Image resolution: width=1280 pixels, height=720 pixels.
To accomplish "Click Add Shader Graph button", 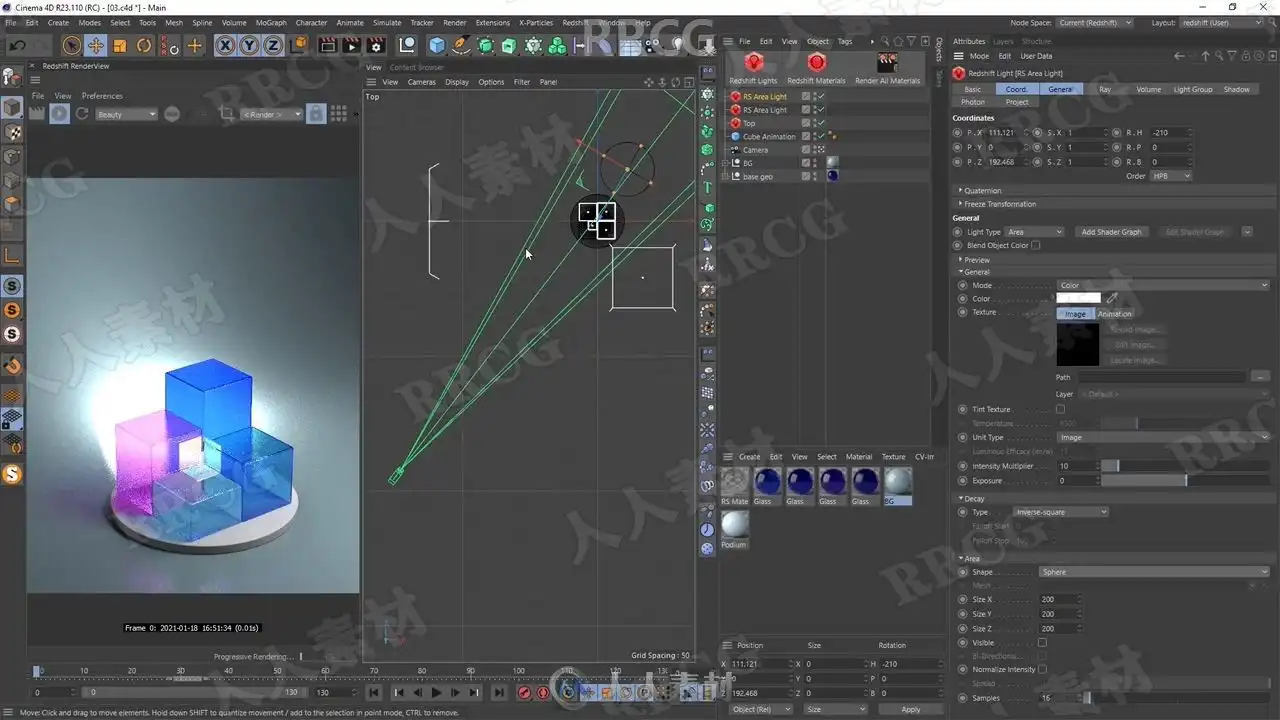I will [1111, 232].
